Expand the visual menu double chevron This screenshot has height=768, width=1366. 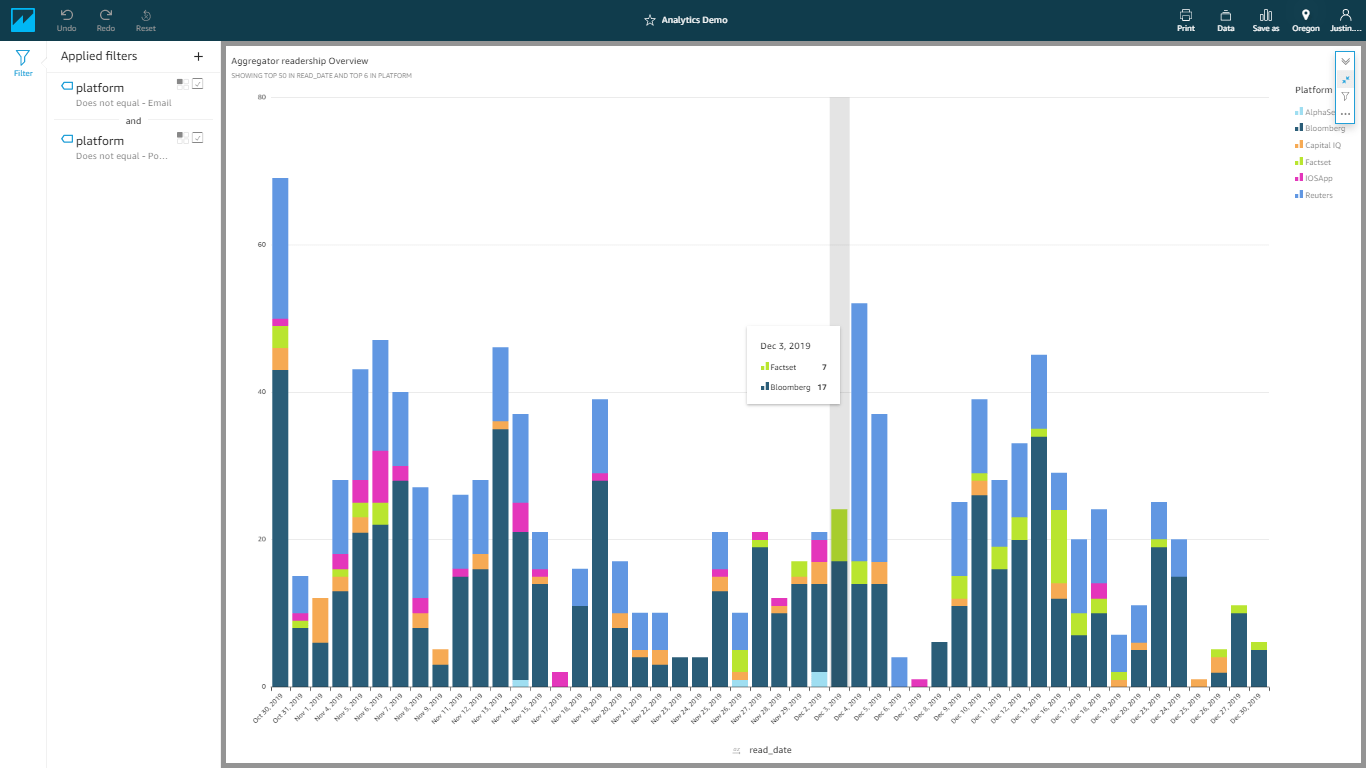coord(1345,61)
